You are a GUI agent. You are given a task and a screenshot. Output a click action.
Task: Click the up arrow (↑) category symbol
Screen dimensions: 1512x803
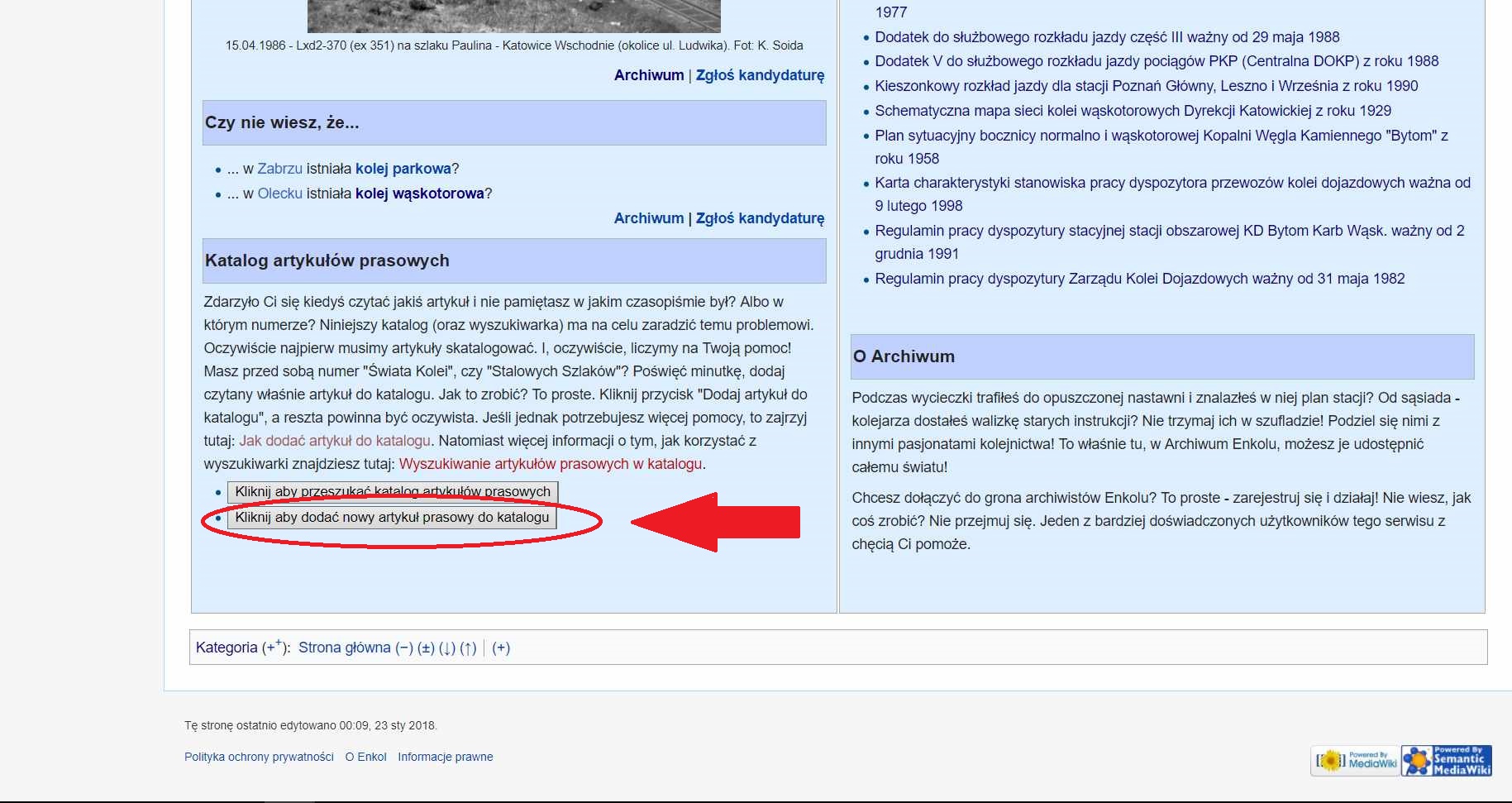pos(468,648)
